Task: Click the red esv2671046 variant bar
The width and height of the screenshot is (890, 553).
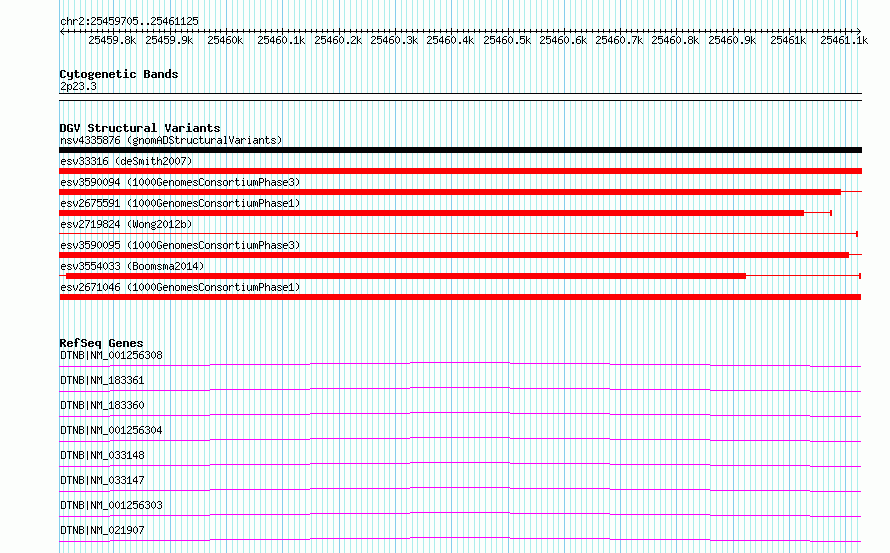Action: point(460,297)
